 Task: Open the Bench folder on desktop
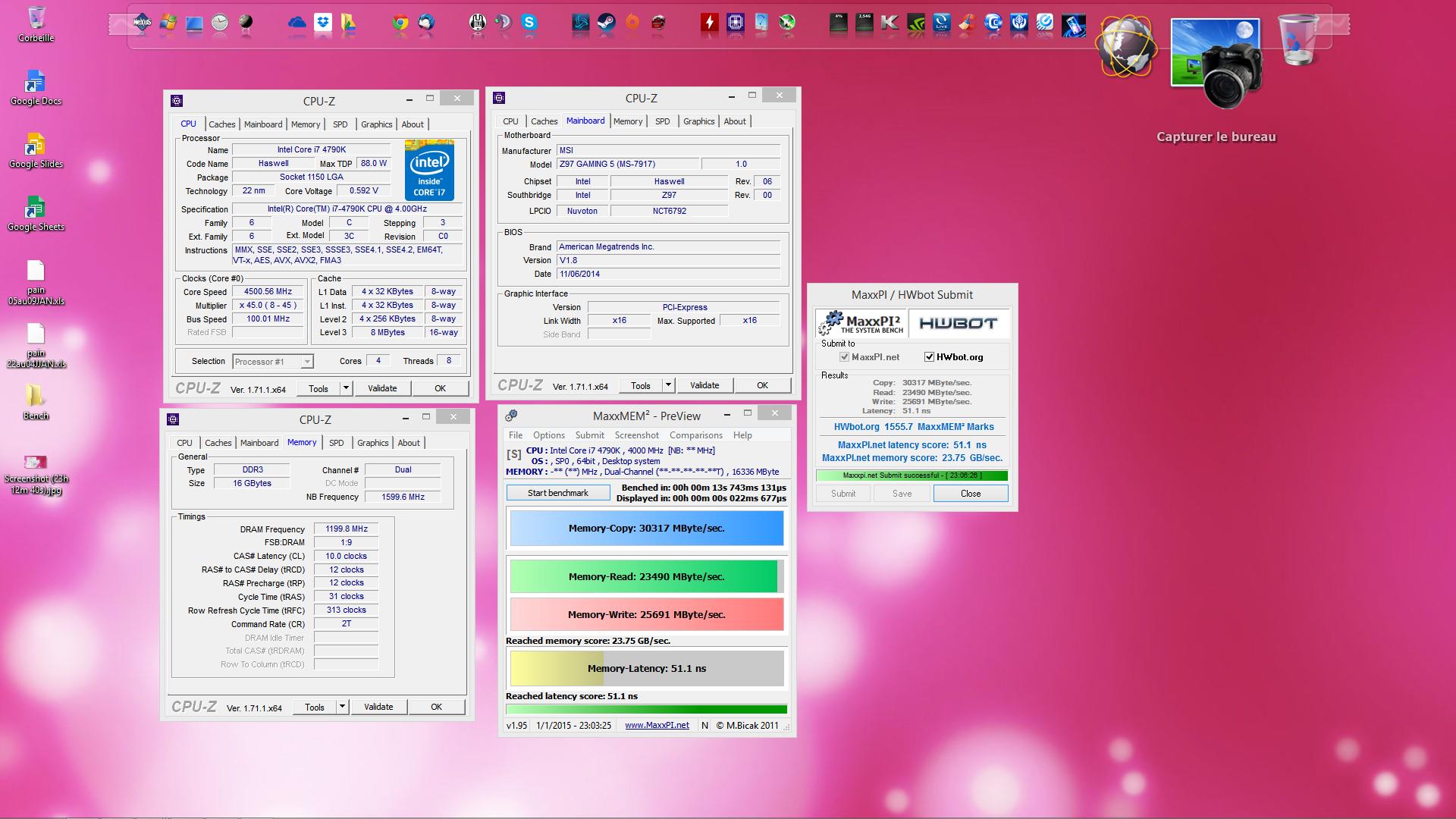point(36,402)
